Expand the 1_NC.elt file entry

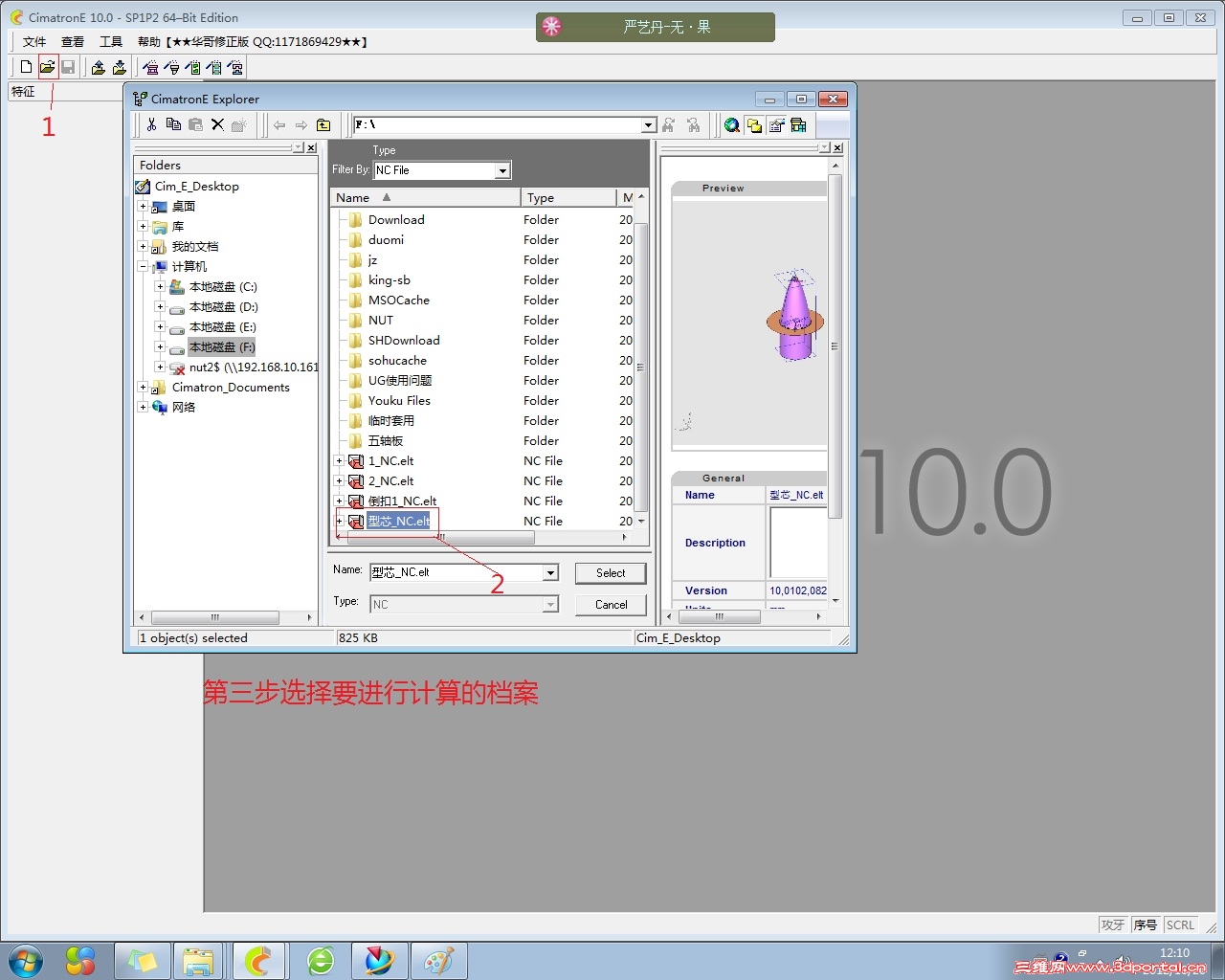[x=339, y=461]
